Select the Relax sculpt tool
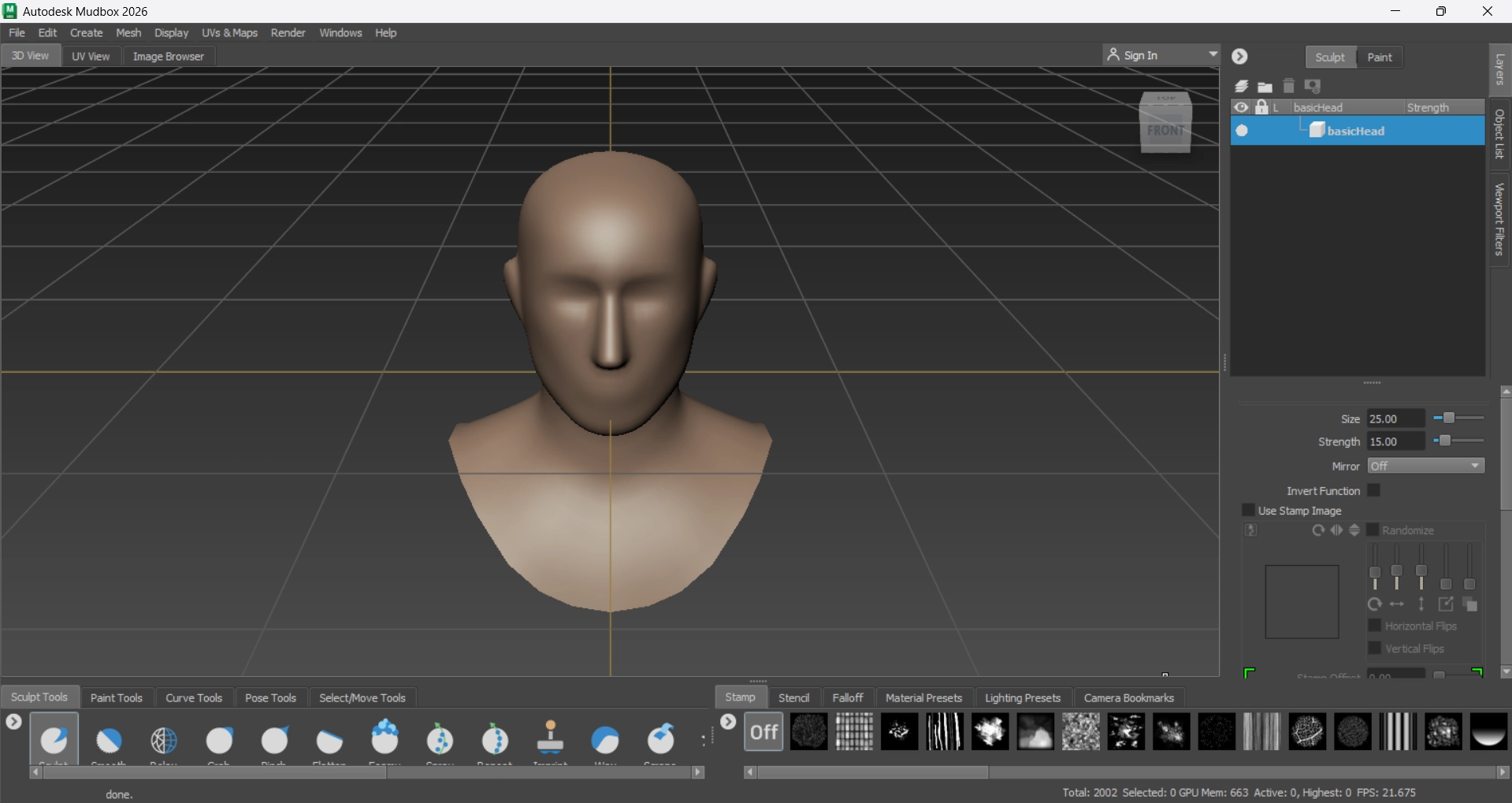The image size is (1512, 803). click(164, 740)
